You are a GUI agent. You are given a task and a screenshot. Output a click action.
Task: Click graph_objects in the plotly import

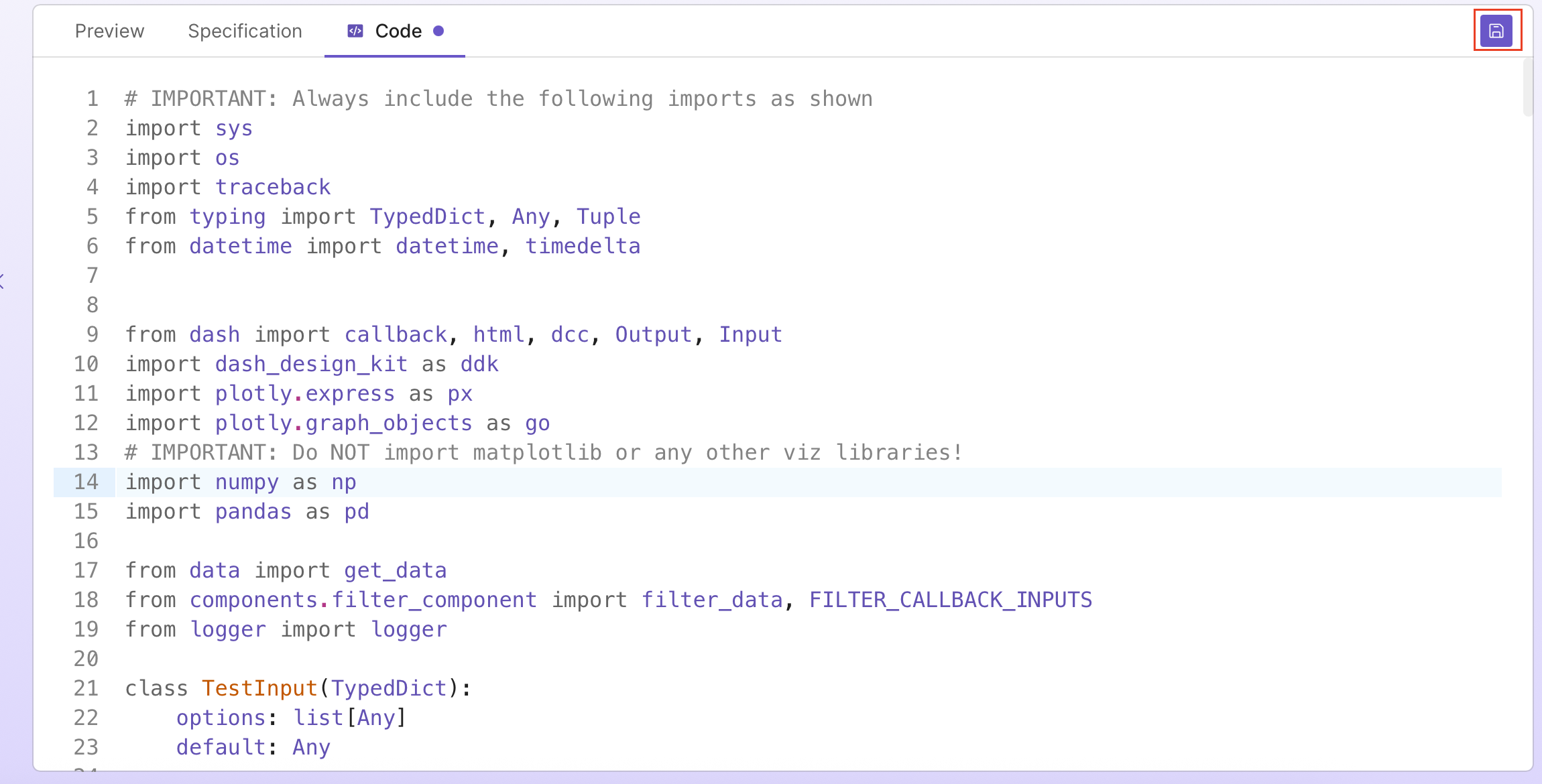(388, 423)
